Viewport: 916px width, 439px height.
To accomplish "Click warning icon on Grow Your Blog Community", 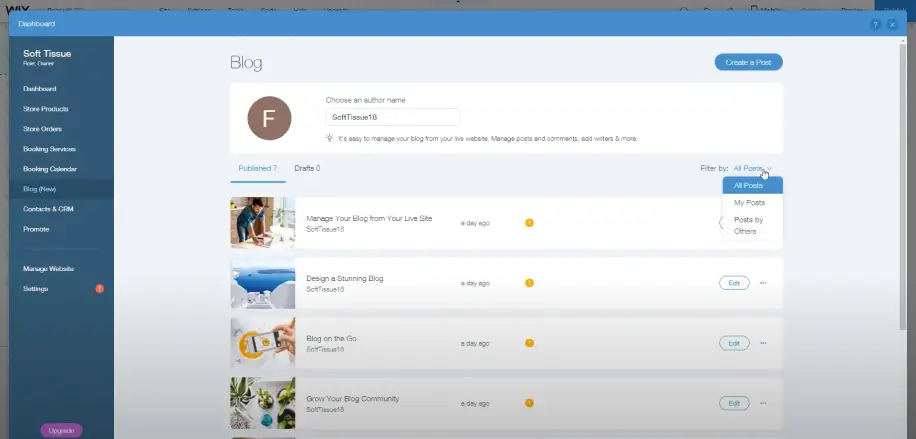I will click(529, 403).
